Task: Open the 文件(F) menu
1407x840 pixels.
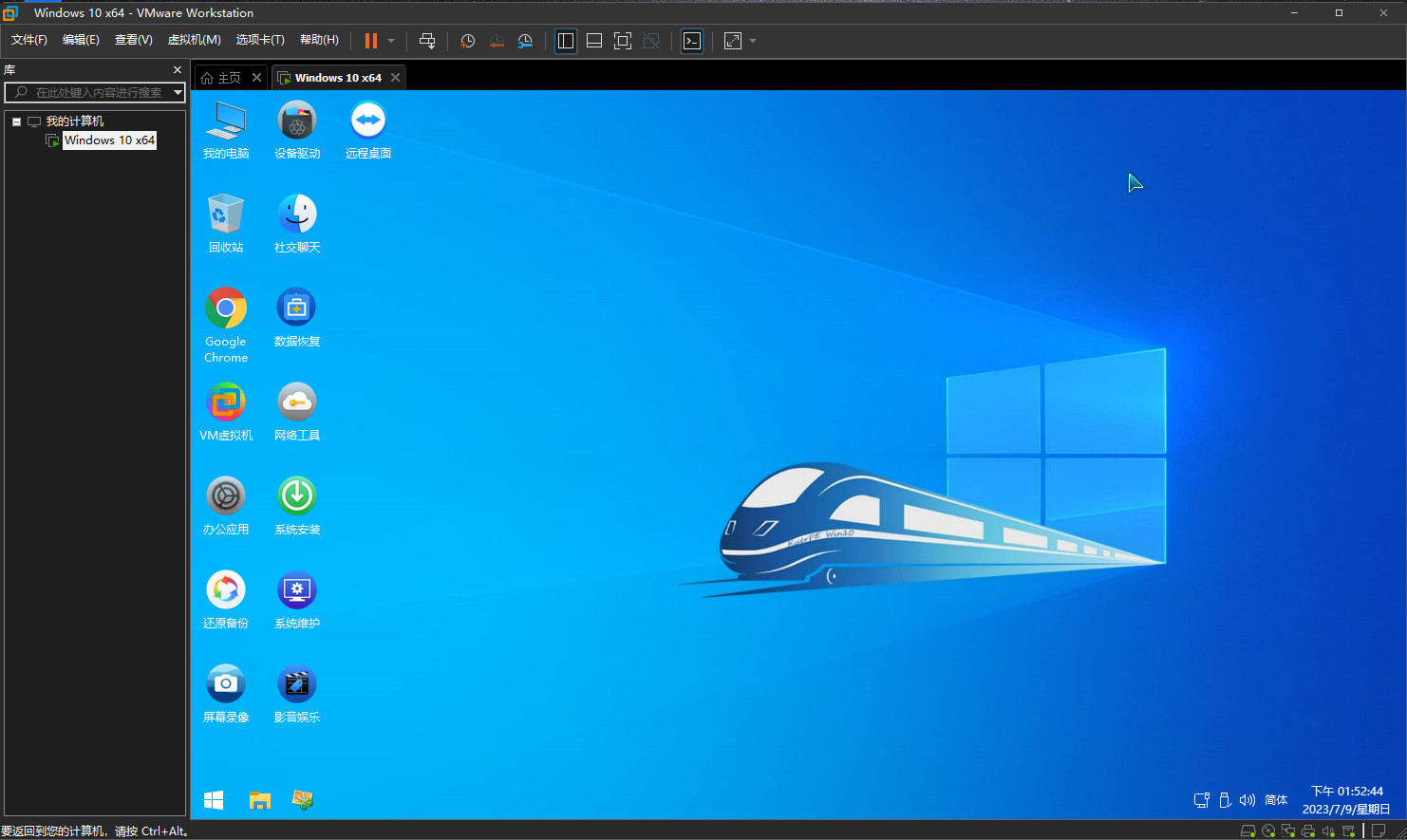Action: [29, 40]
